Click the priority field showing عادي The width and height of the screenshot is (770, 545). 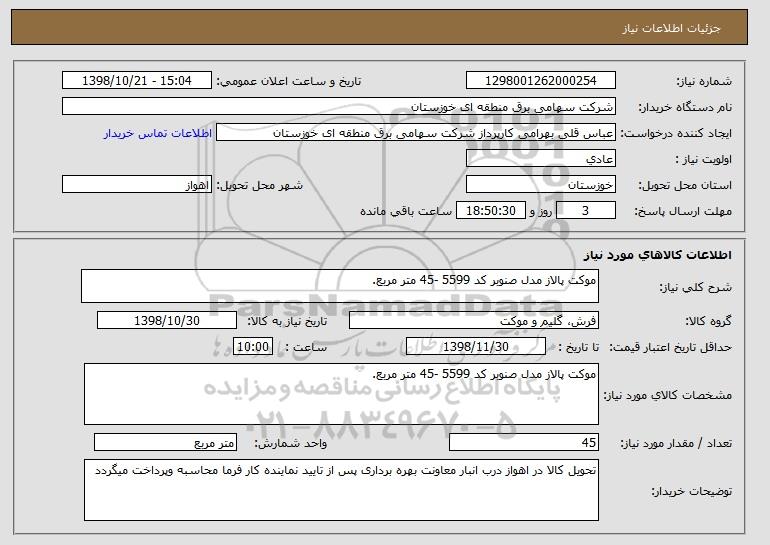[x=541, y=159]
